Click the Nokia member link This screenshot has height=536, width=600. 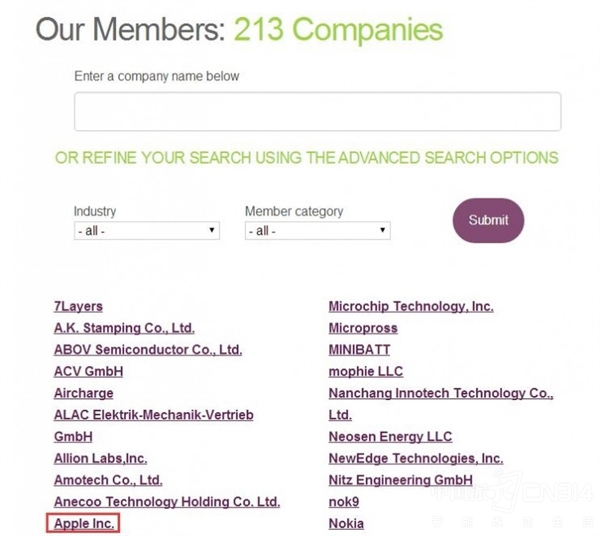point(346,523)
